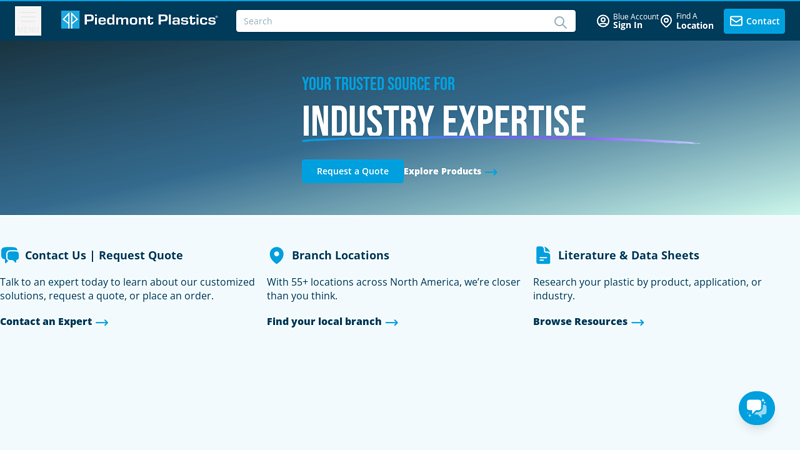
Task: Click the chat bubbles icon beside Contact Us
Action: pos(10,255)
